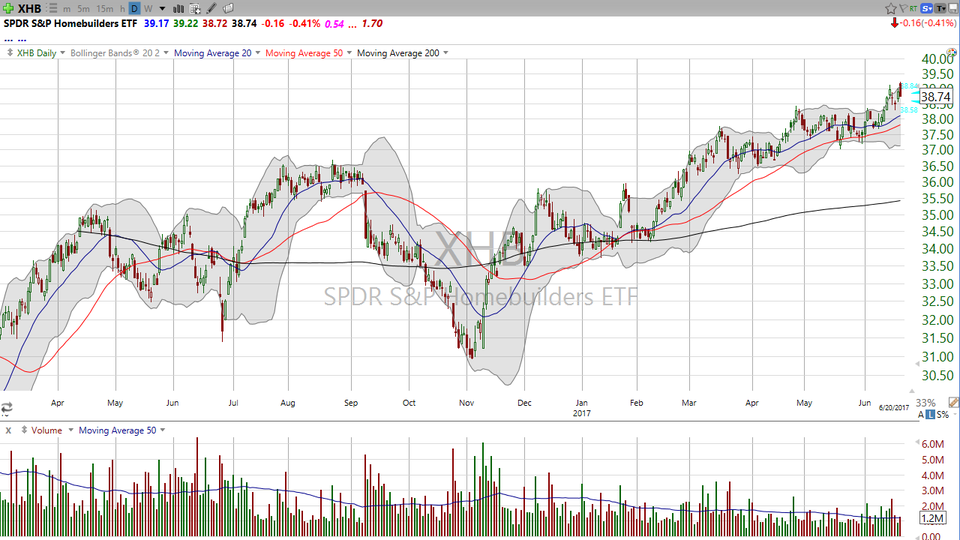Viewport: 960px width, 540px height.
Task: Click the green RT real-time indicator
Action: coord(913,9)
